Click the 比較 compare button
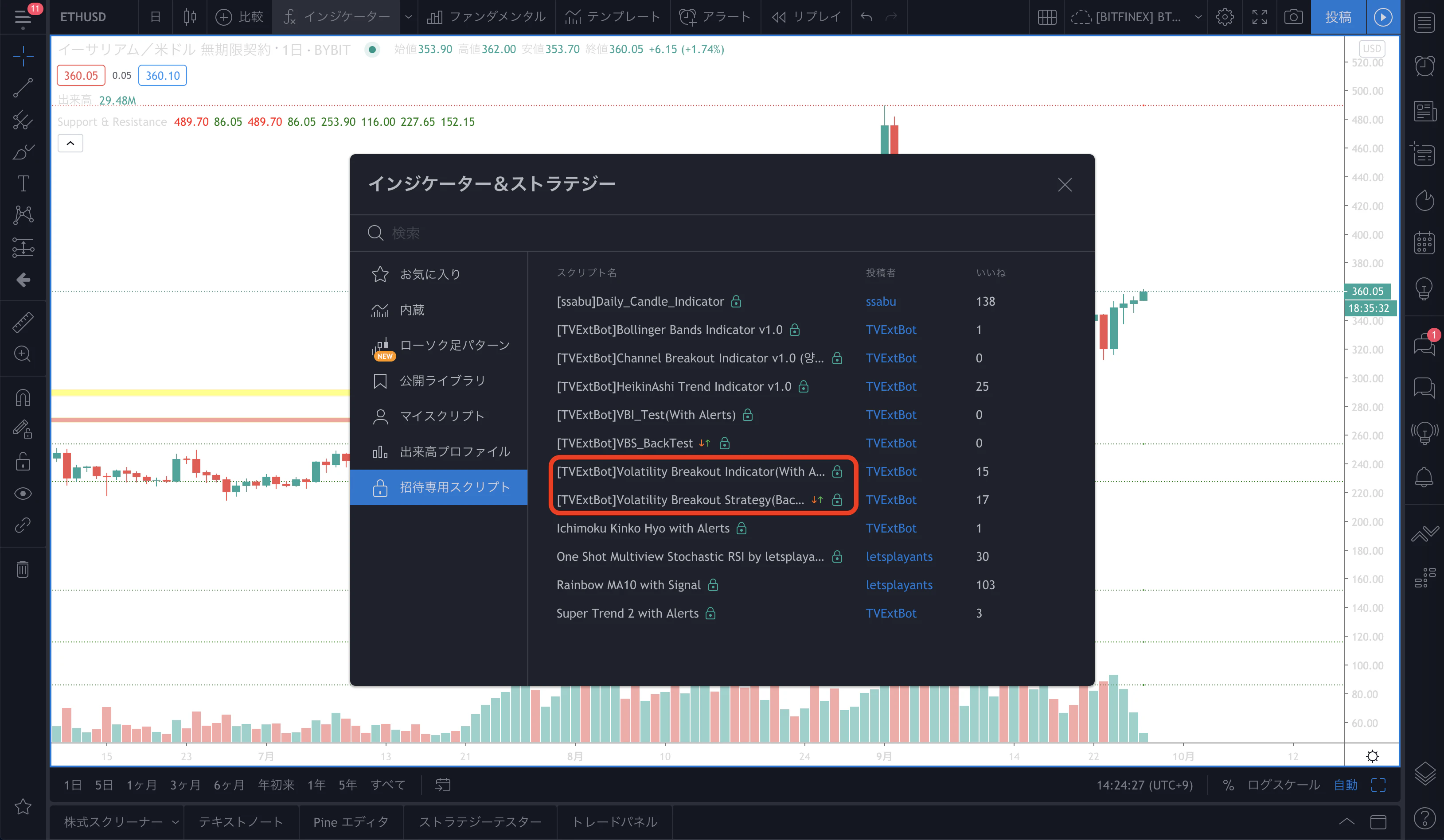Image resolution: width=1444 pixels, height=840 pixels. click(239, 16)
